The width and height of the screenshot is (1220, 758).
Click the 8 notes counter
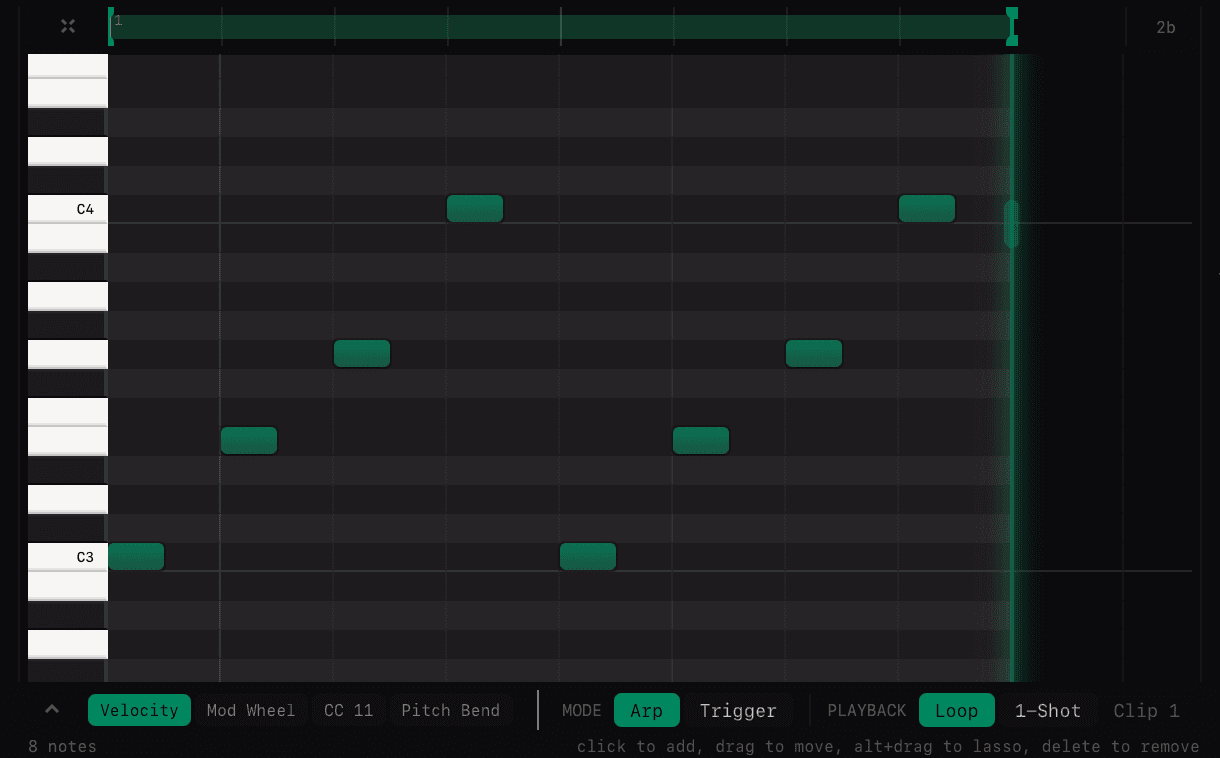coord(63,746)
